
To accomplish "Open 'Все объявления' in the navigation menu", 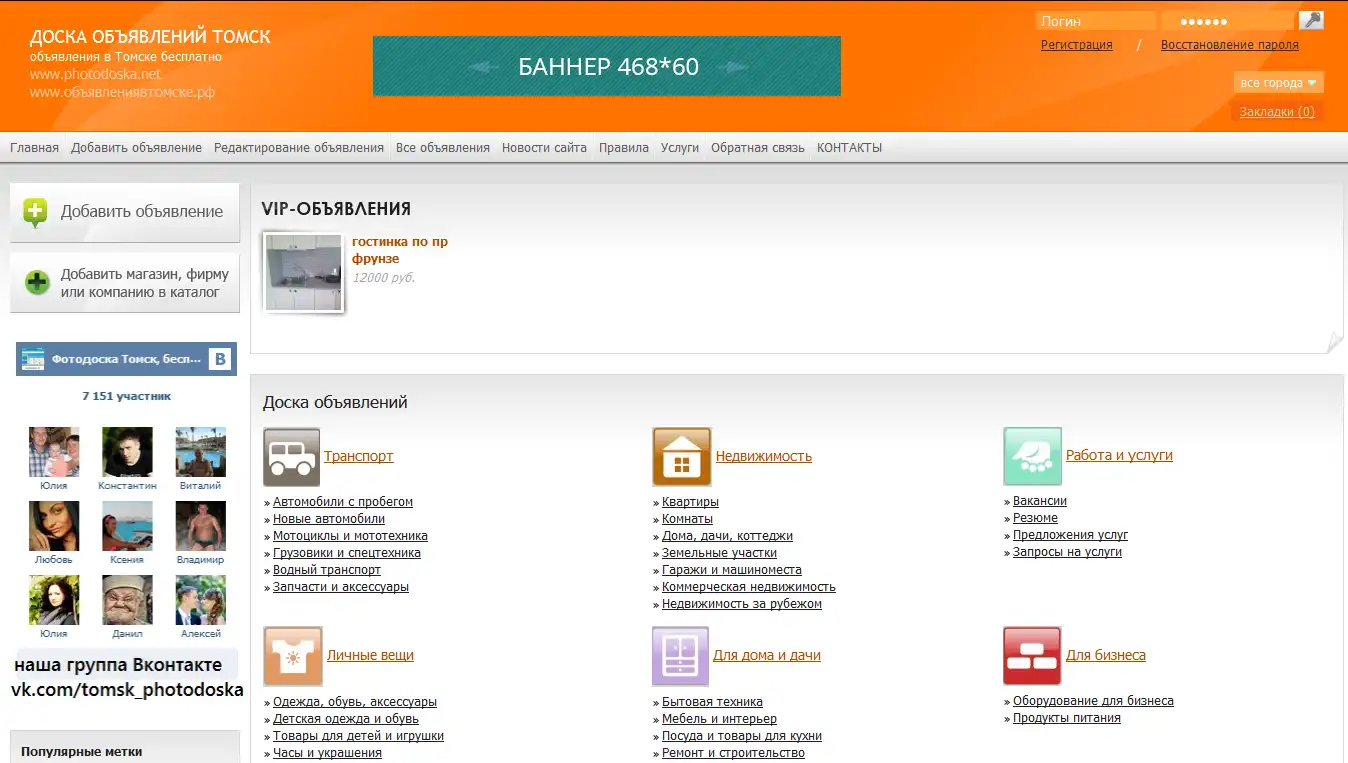I will click(443, 148).
